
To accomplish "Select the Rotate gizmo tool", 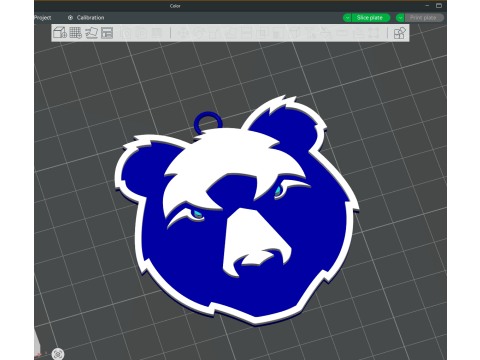I will (199, 33).
